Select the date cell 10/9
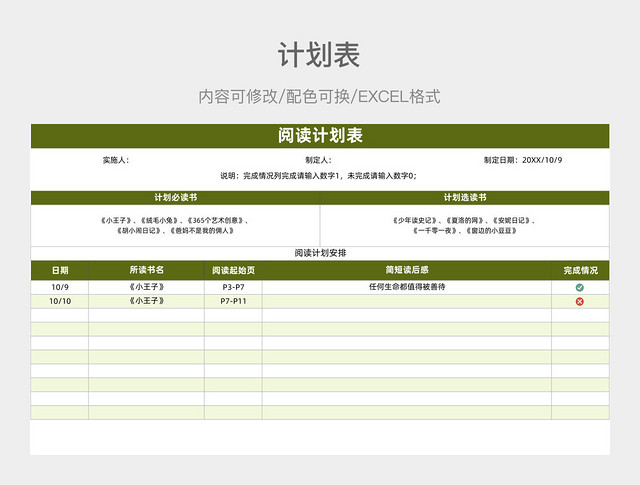640x485 pixels. click(x=60, y=287)
